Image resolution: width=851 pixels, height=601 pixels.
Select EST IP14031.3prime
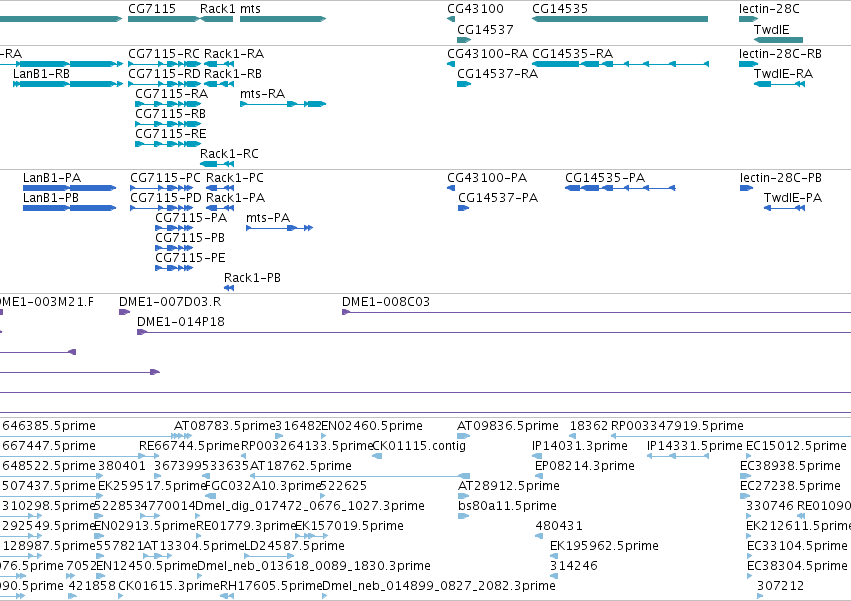(x=580, y=446)
